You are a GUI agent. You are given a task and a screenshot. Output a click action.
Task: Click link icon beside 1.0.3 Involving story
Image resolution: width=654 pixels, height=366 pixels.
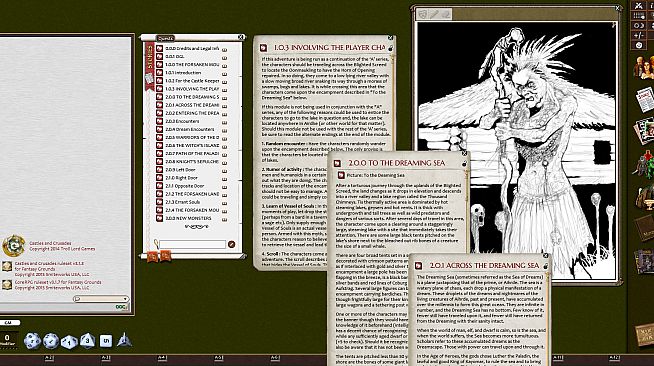(x=159, y=89)
